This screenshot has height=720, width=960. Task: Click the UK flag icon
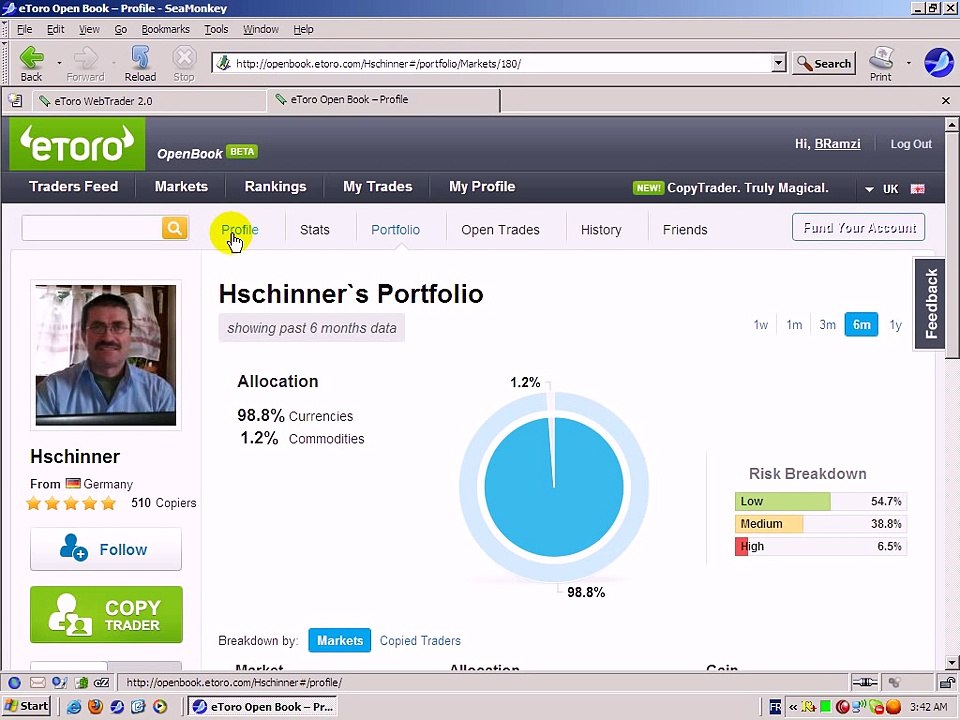pos(917,189)
